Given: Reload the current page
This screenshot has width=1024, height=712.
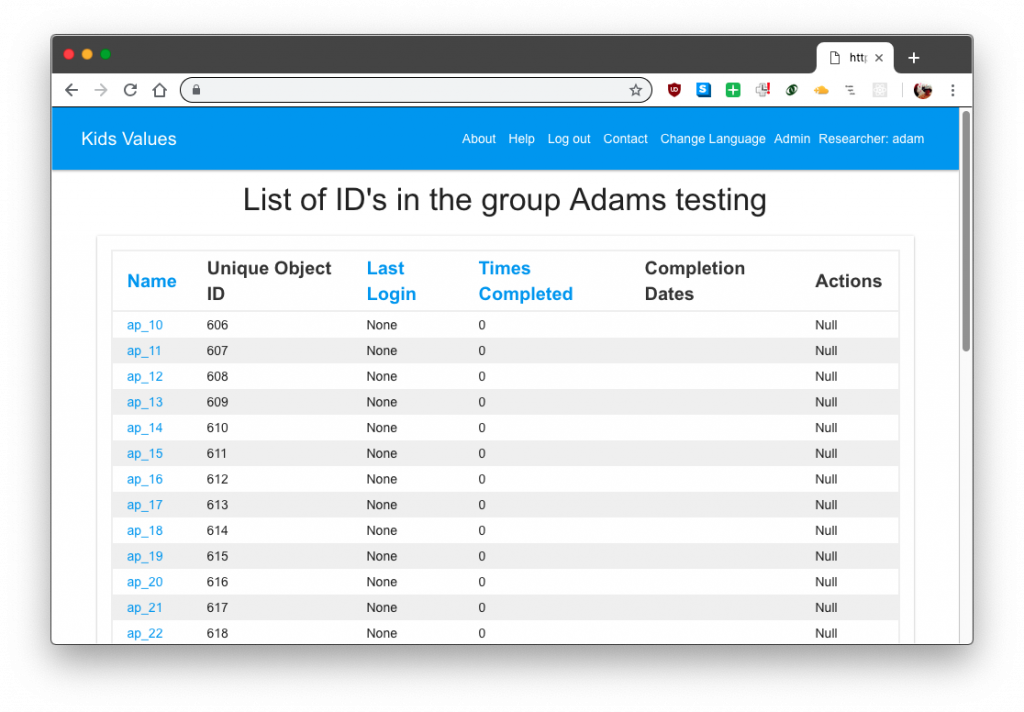Looking at the screenshot, I should click(x=130, y=90).
